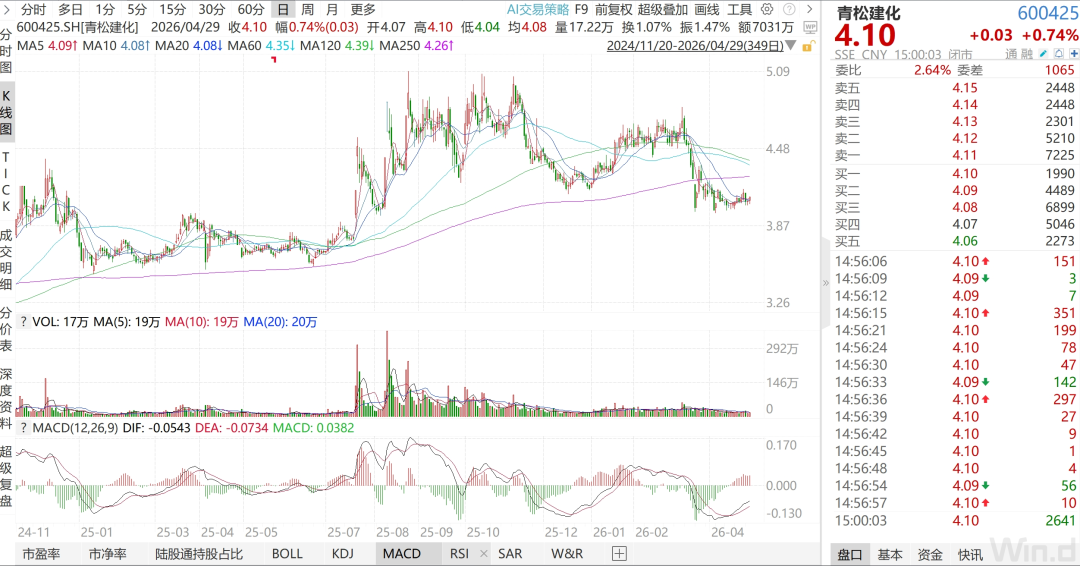Image resolution: width=1080 pixels, height=566 pixels.
Task: Expand toolbar with right chevron arrow
Action: point(810,9)
